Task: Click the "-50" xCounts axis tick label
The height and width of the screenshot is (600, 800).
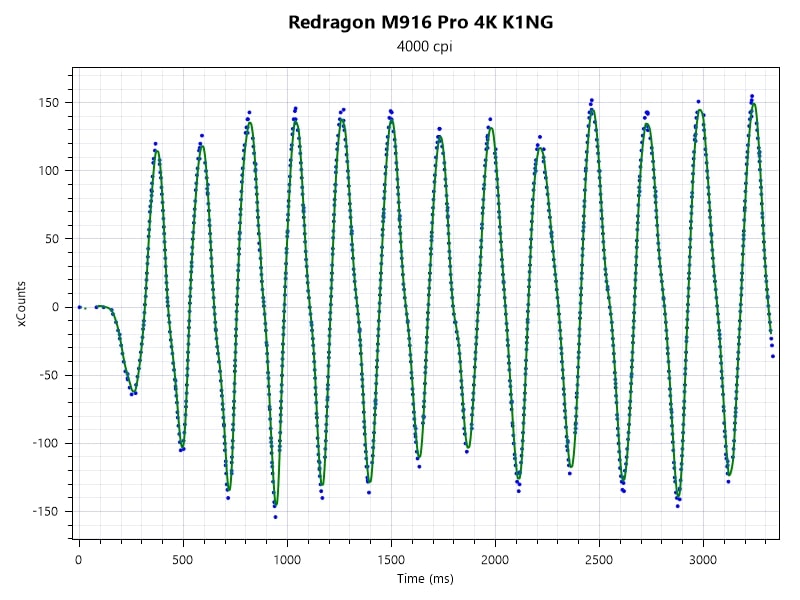Action: 49,375
